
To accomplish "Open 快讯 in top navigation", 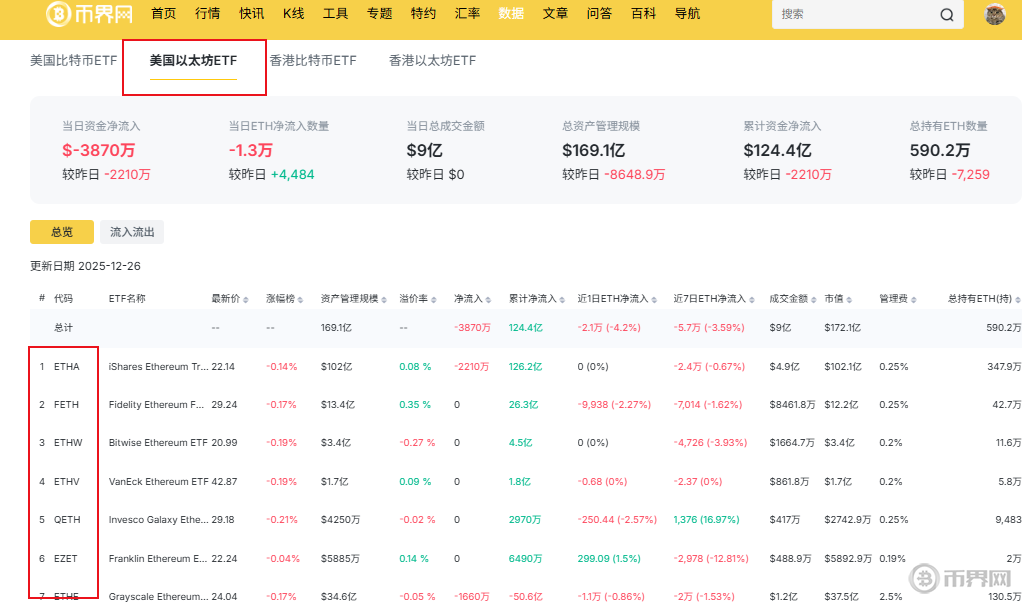I will 252,14.
